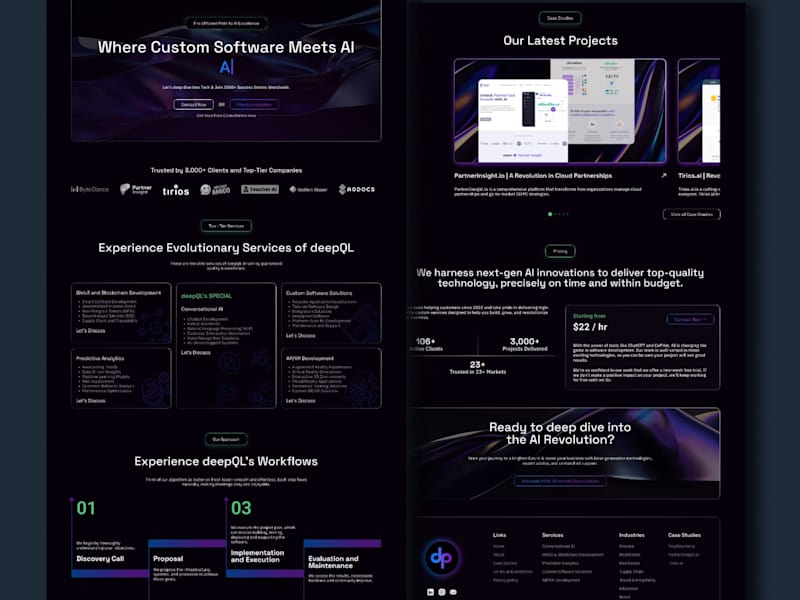The width and height of the screenshot is (800, 600).
Task: Open the partially visible Tirios.ai project thumbnail
Action: (x=698, y=111)
